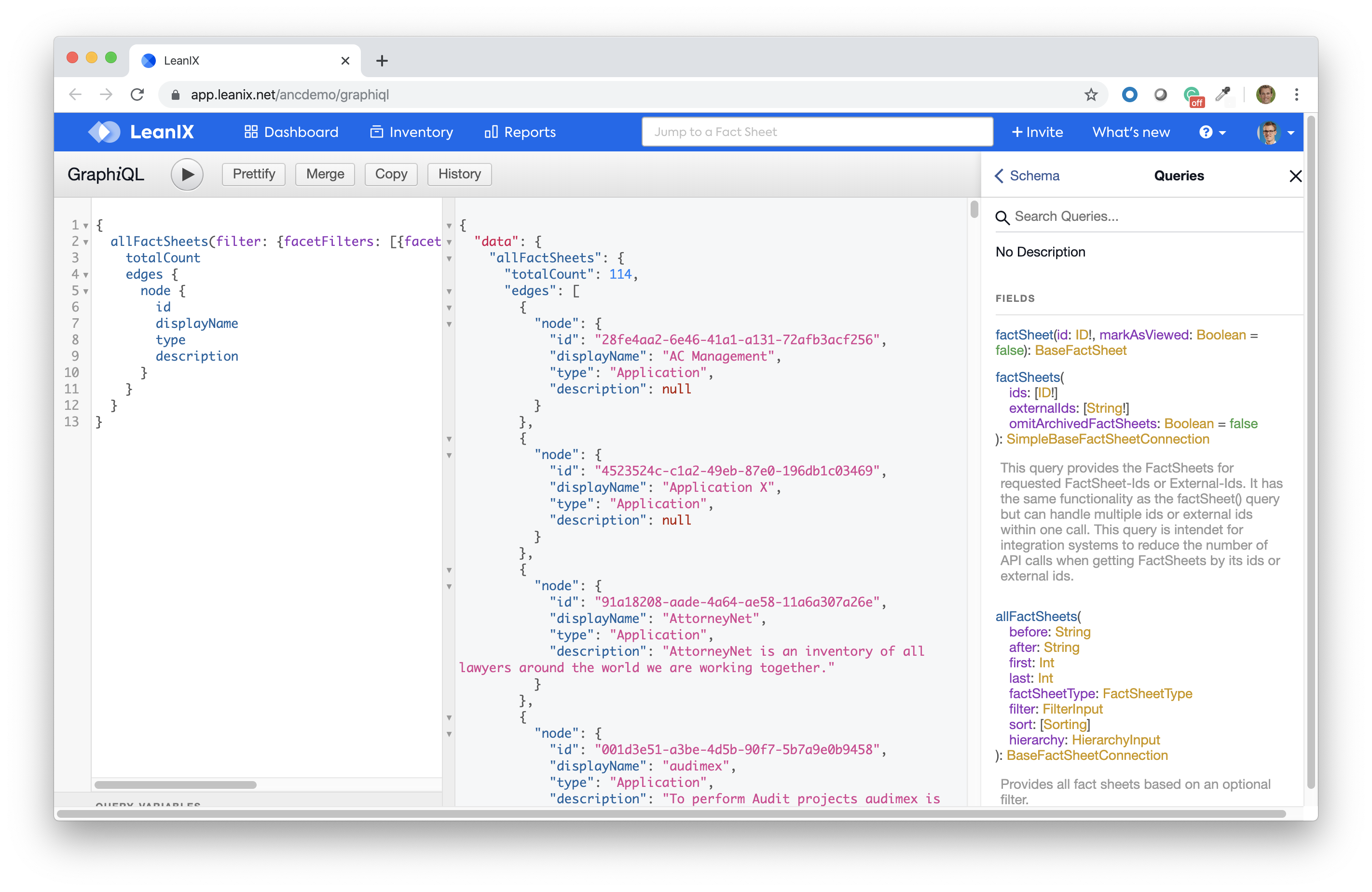Open a new browser tab
1372x892 pixels.
[382, 60]
